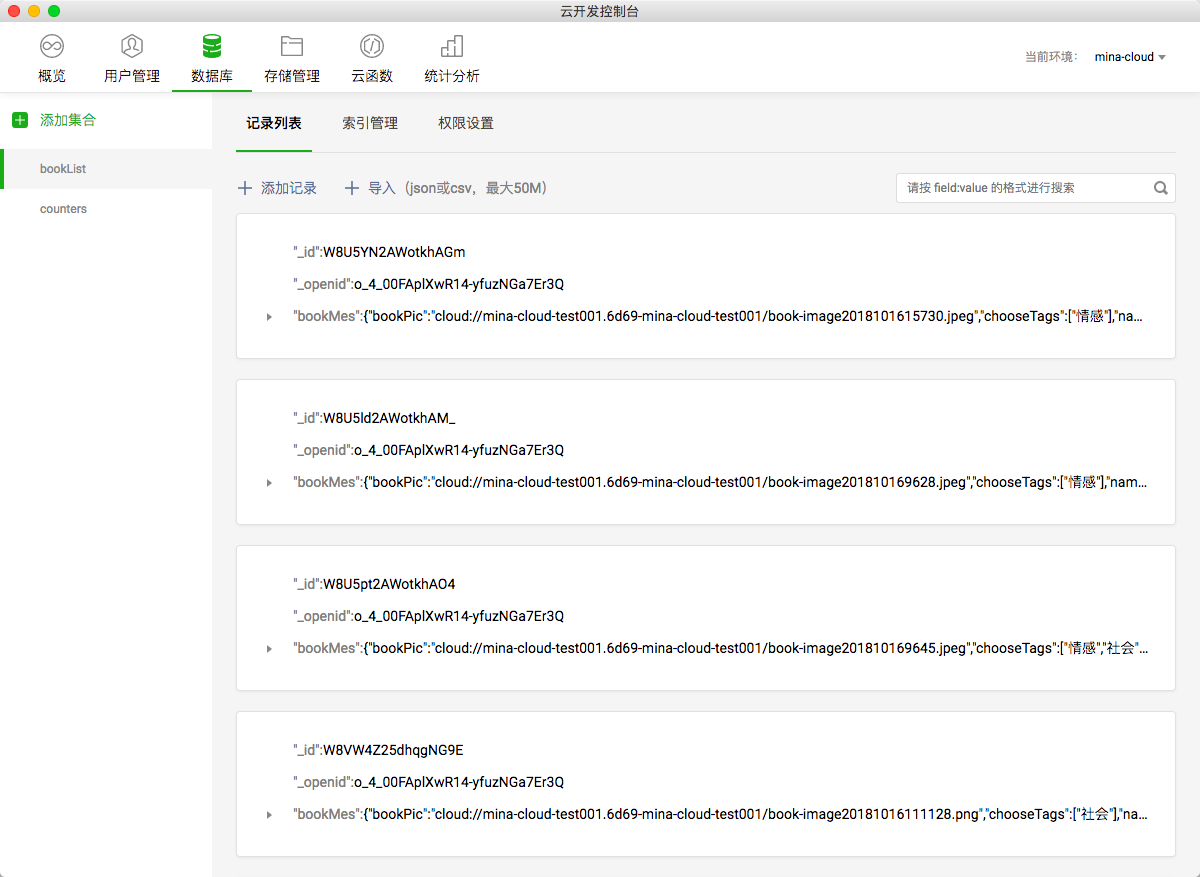The image size is (1200, 877).
Task: Expand bookMes of record W8U5YN2AWotkhAGm
Action: click(x=269, y=317)
